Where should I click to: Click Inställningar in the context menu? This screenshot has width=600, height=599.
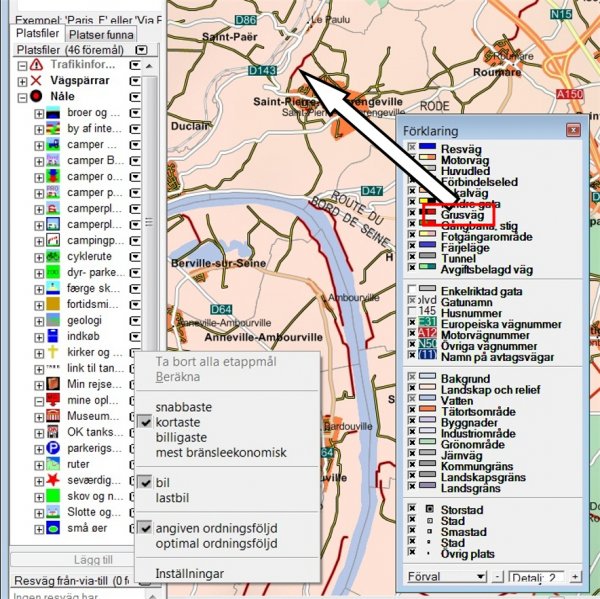point(190,574)
